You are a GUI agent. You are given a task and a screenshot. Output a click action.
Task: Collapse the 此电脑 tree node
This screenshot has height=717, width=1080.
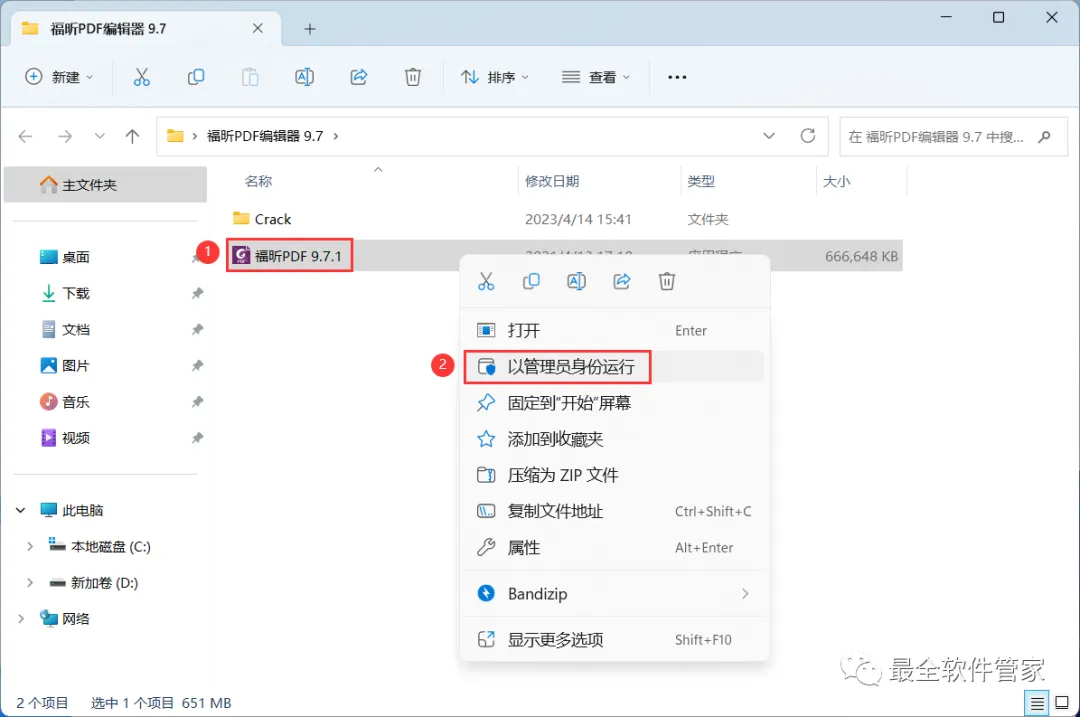pos(21,510)
